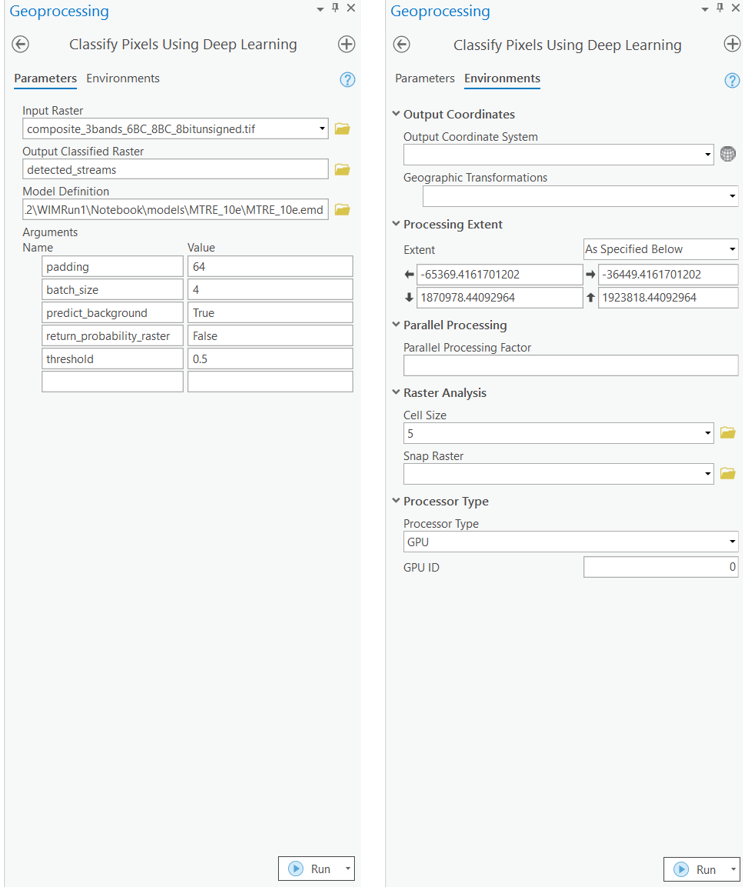Image resolution: width=743 pixels, height=887 pixels.
Task: Switch to the inactive Parameters tab
Action: (425, 79)
